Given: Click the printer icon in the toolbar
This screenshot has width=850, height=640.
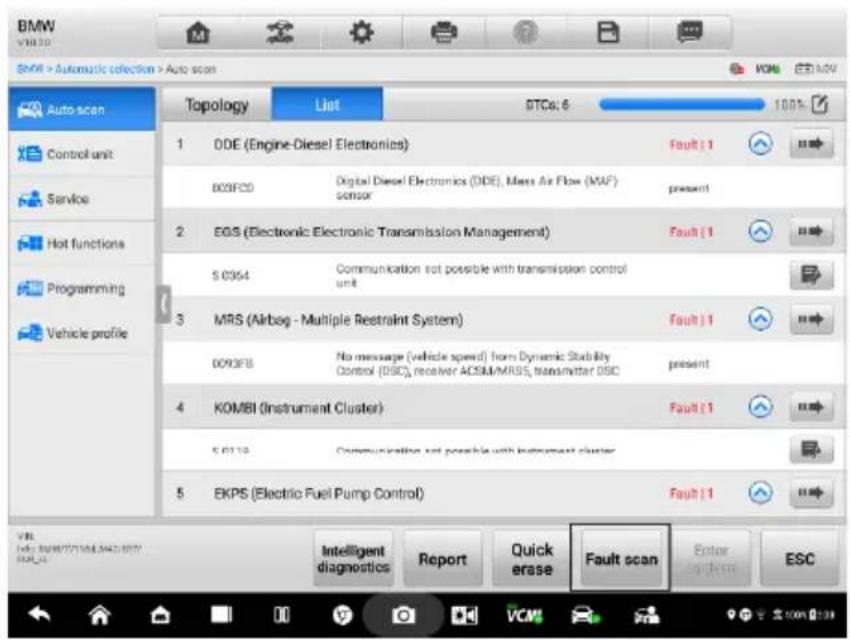Looking at the screenshot, I should point(443,33).
